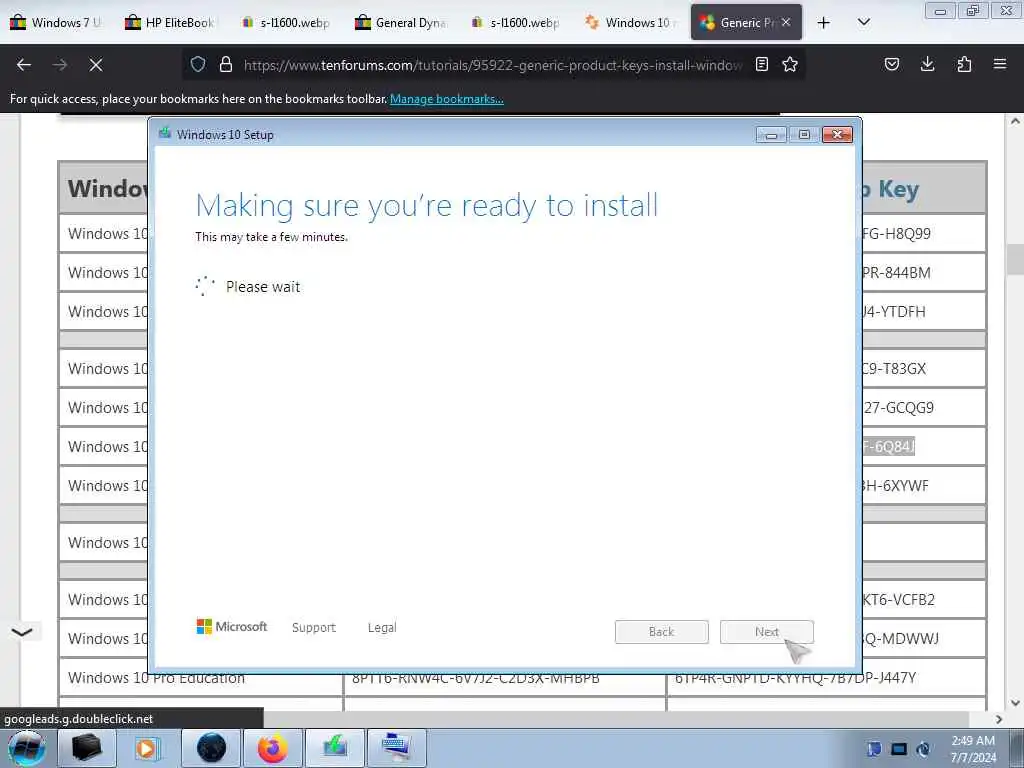Viewport: 1024px width, 768px height.
Task: Switch to Firefox in the taskbar
Action: point(273,748)
